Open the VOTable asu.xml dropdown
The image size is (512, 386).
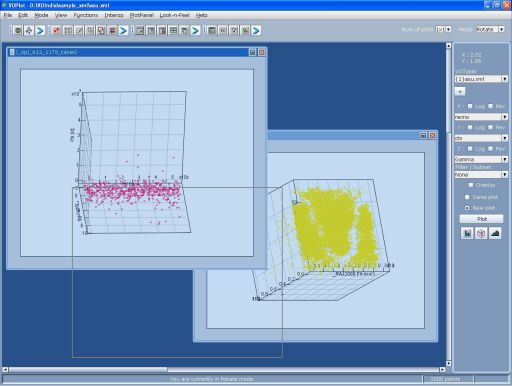tap(481, 79)
